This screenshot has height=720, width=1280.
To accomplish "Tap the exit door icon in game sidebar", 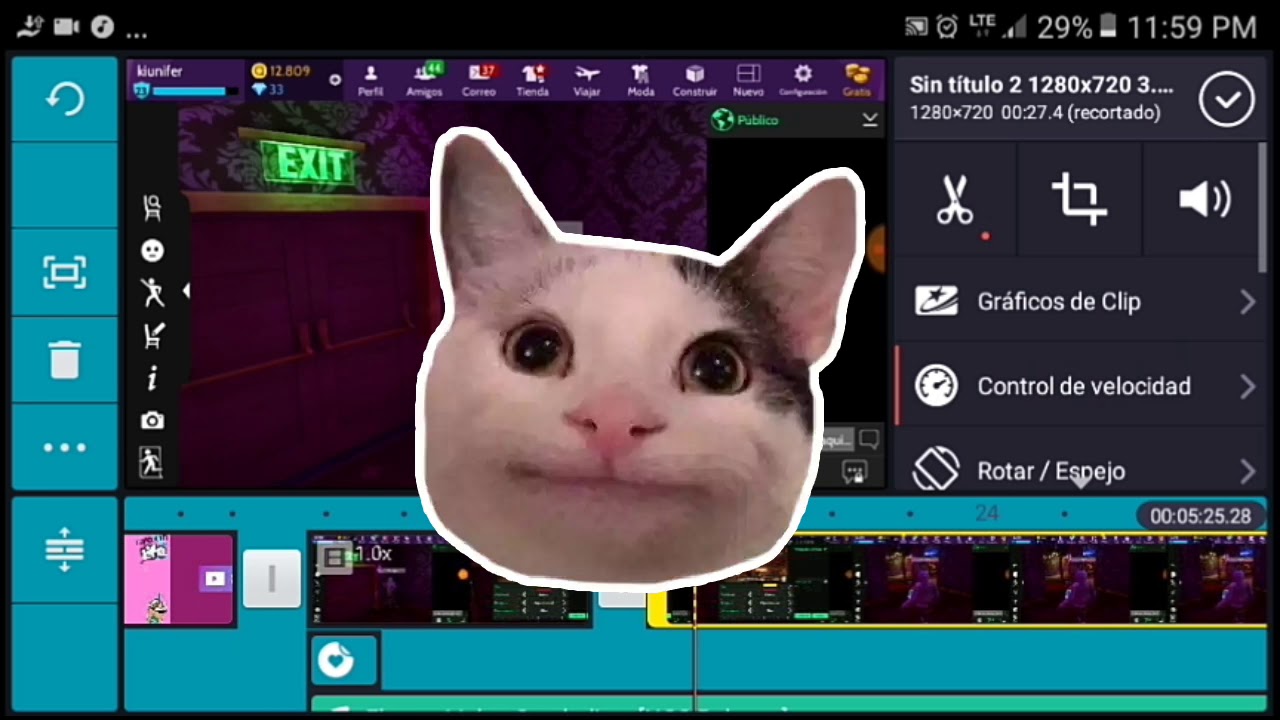I will pyautogui.click(x=152, y=463).
